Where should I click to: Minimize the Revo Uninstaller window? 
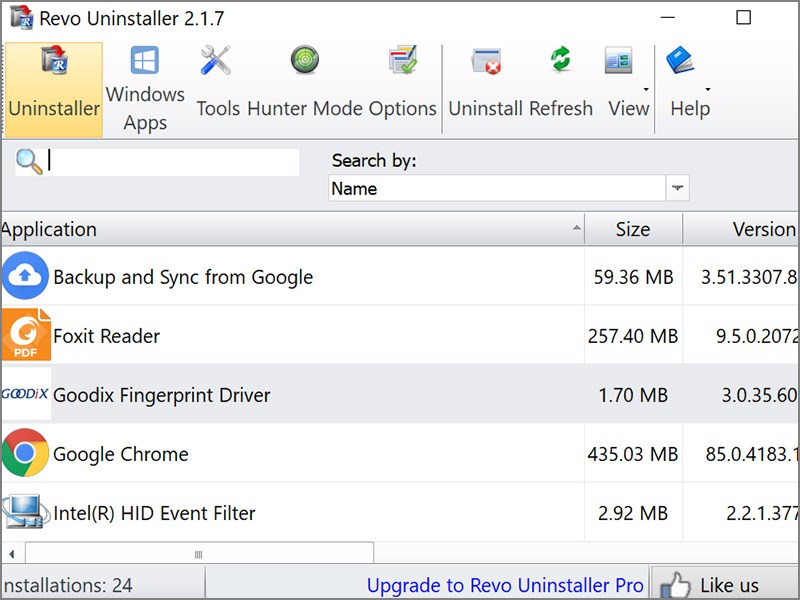(x=668, y=18)
